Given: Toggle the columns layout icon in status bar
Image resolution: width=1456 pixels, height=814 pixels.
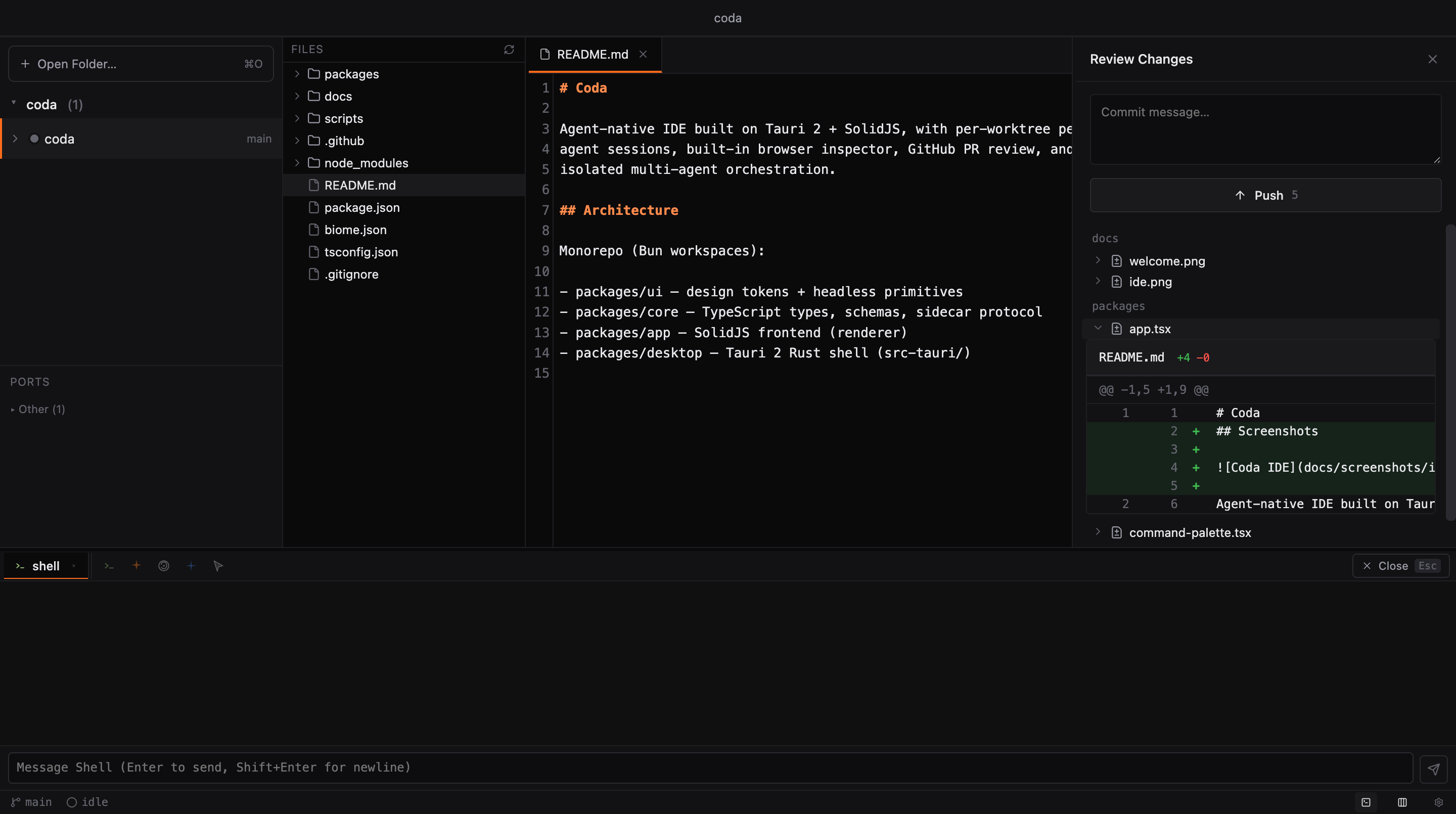Looking at the screenshot, I should point(1402,802).
